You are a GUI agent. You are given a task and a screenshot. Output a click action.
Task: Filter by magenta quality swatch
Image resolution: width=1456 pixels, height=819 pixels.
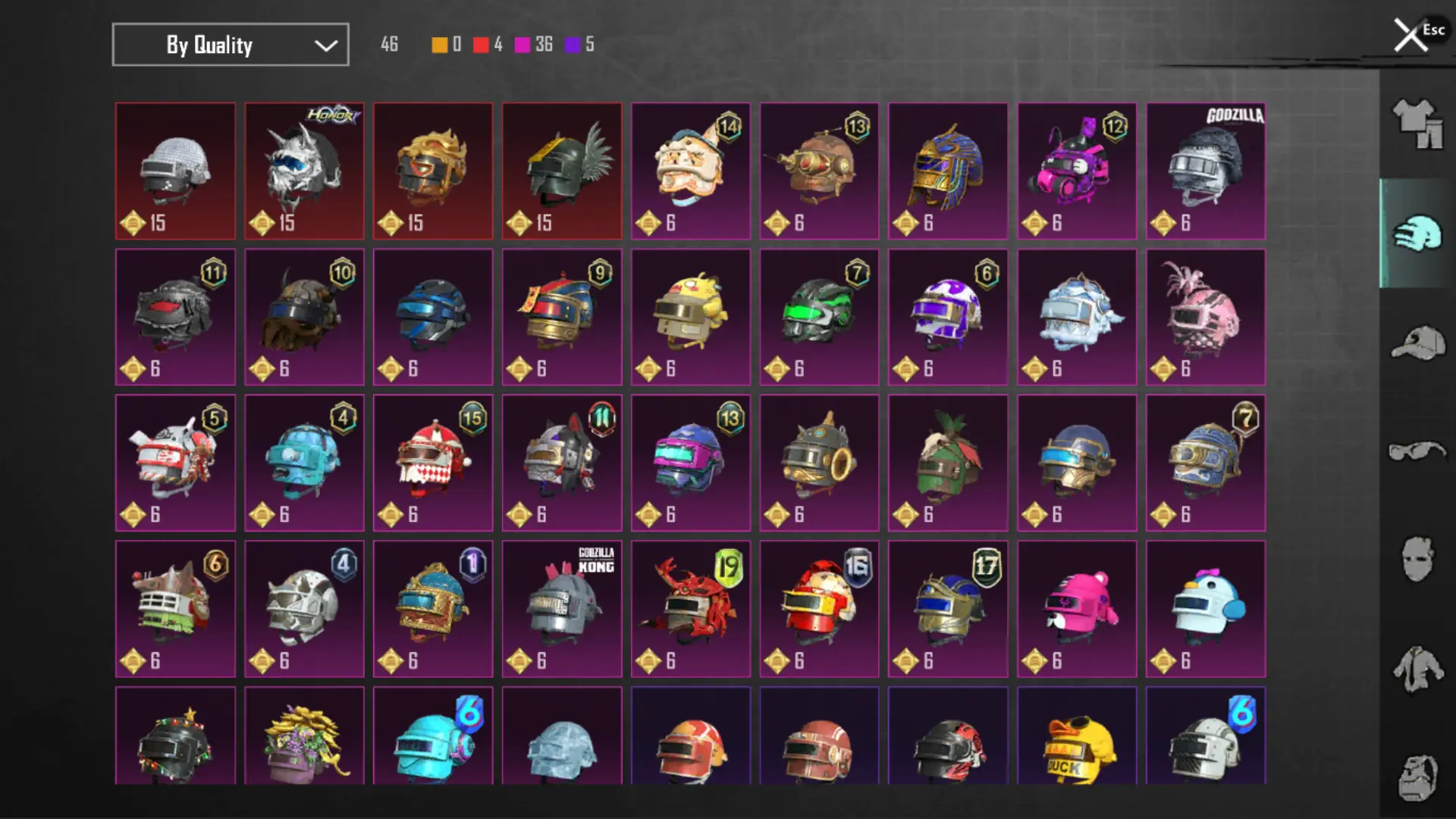coord(522,45)
